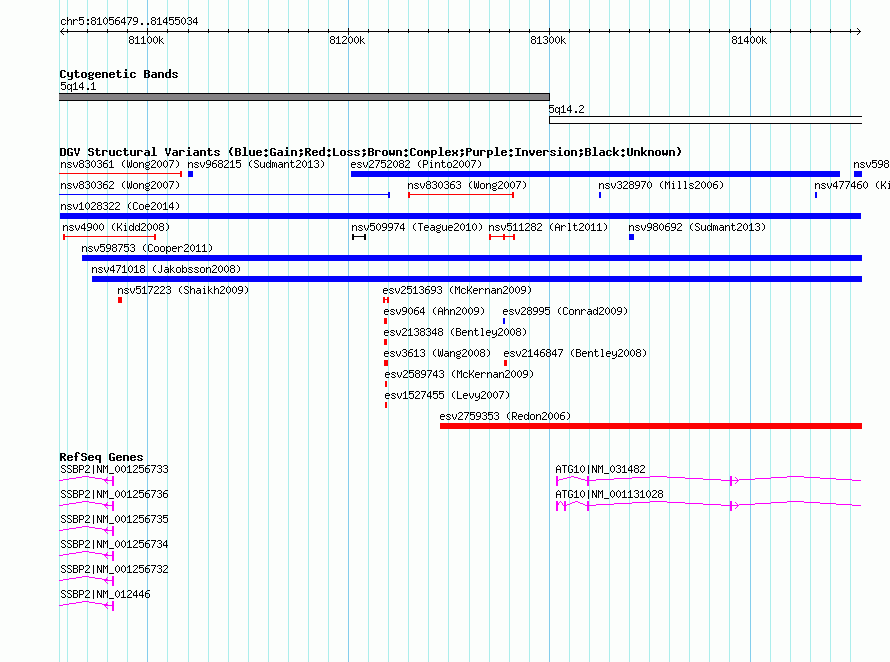Select nsv830362 (Wong2007) variant label
Image resolution: width=890 pixels, height=662 pixels.
click(120, 185)
